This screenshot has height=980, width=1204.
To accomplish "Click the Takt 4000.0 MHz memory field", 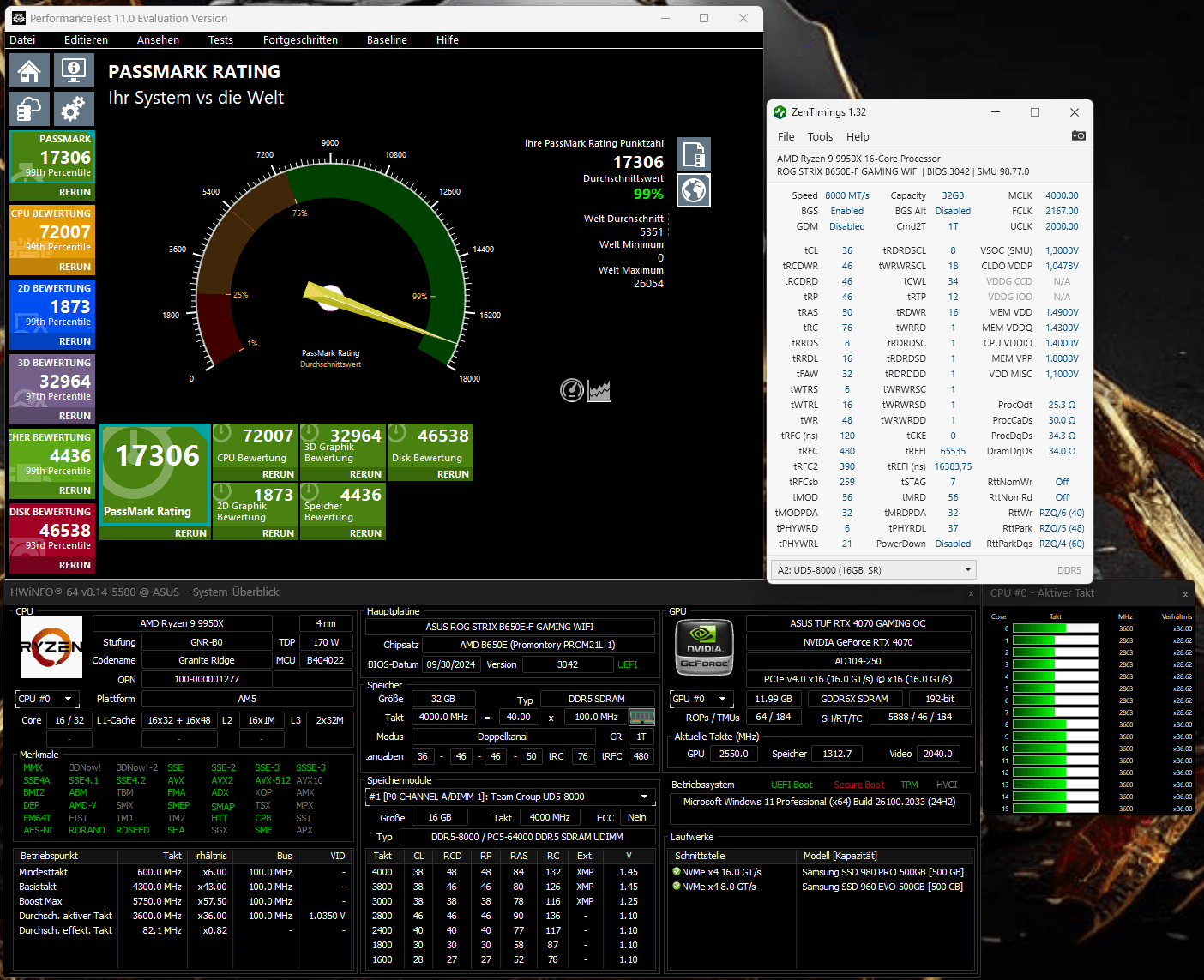I will click(x=443, y=717).
